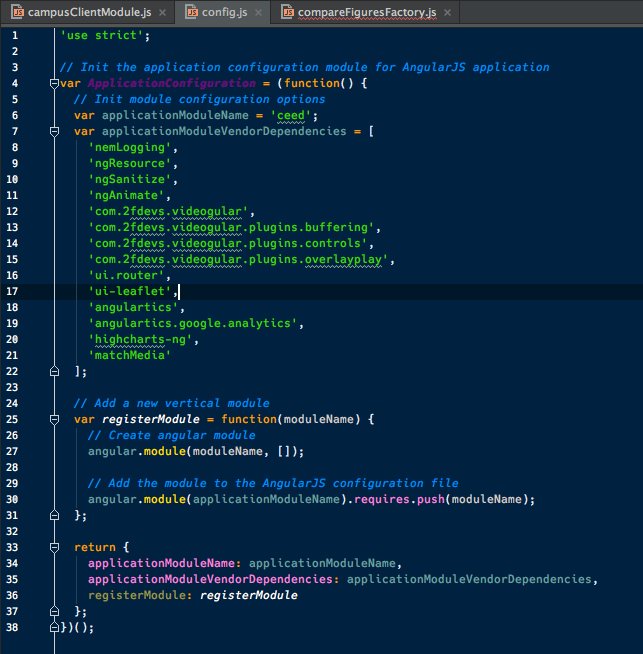
Task: Click the 'ngSanitize' dependency string
Action: point(130,179)
